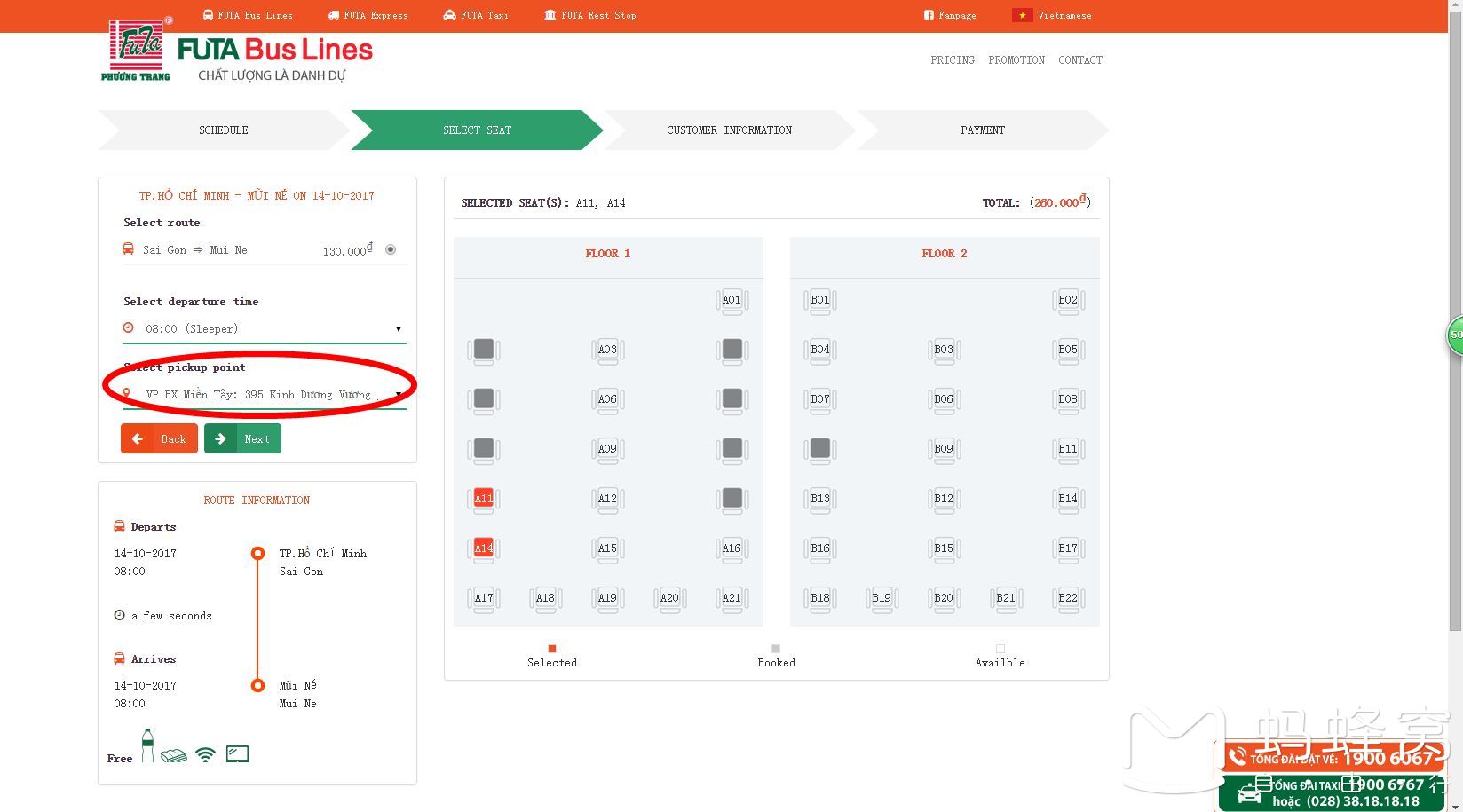Select seat B02 on Floor 2
The image size is (1463, 812).
[1068, 300]
